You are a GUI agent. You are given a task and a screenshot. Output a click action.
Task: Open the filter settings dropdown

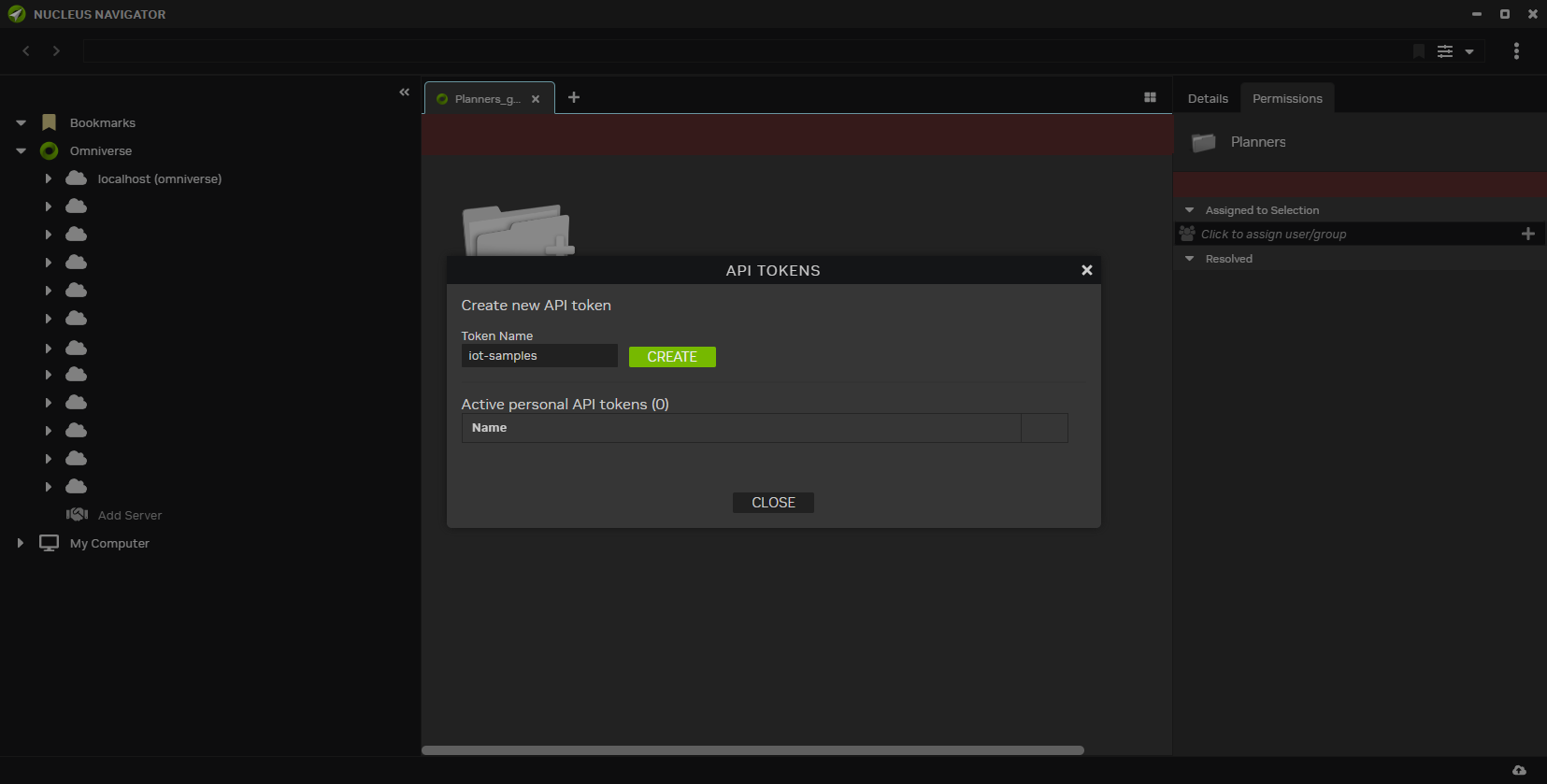coord(1455,51)
